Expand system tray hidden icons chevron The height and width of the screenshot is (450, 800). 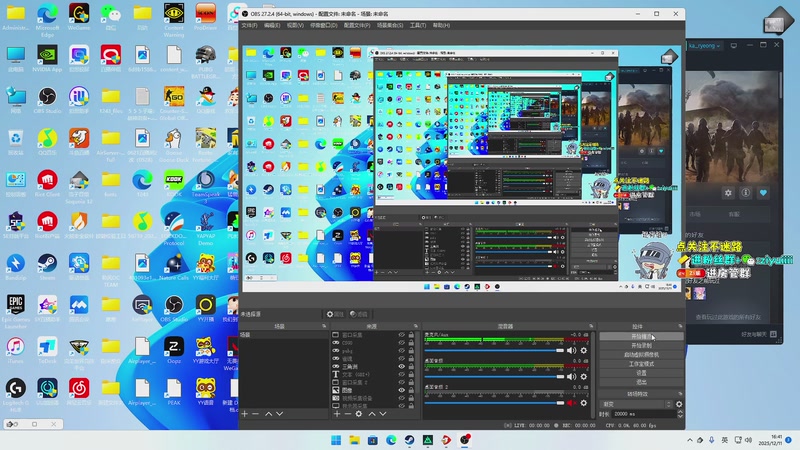click(690, 440)
